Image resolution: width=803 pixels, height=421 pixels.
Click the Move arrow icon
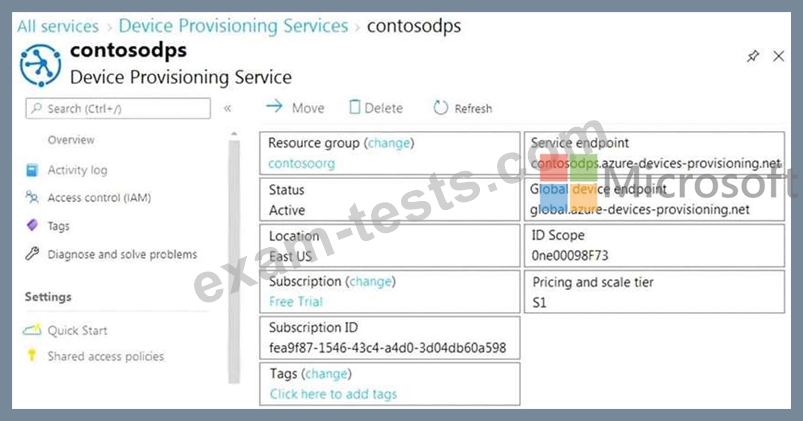pos(274,106)
